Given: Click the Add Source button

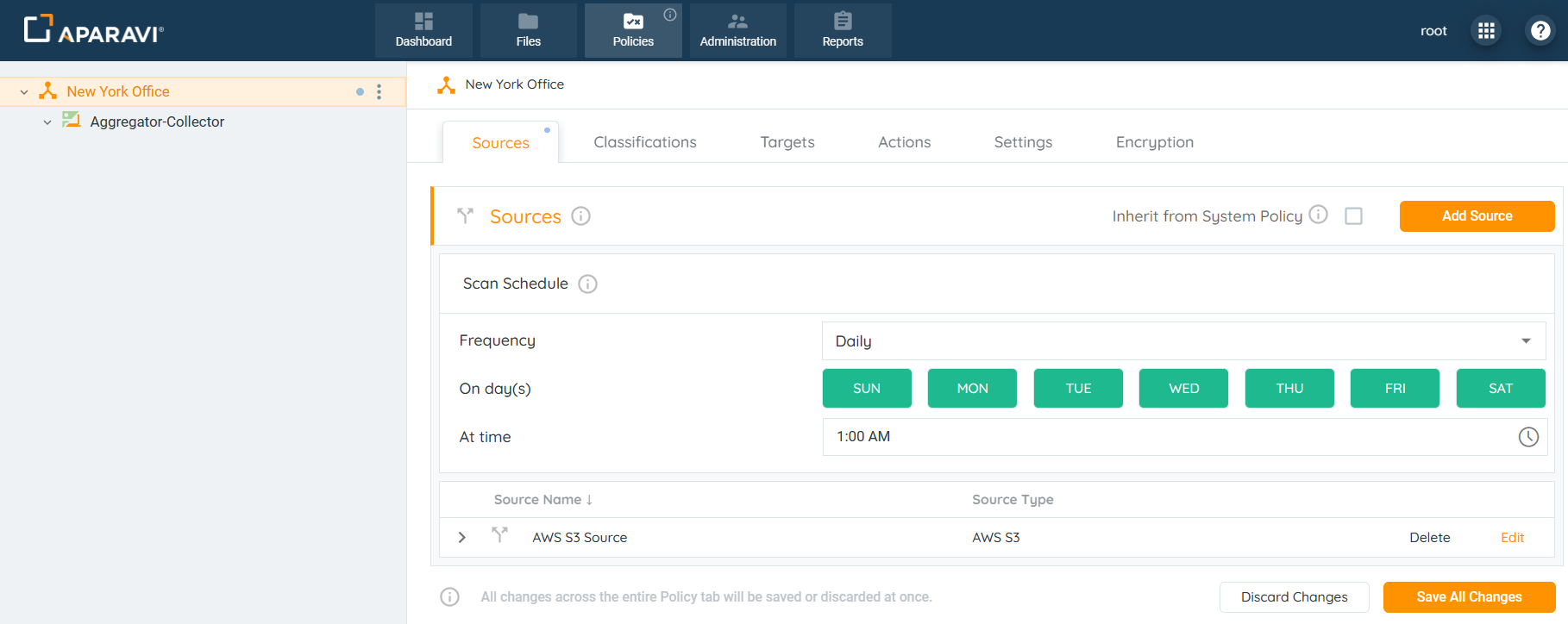Looking at the screenshot, I should (1476, 216).
